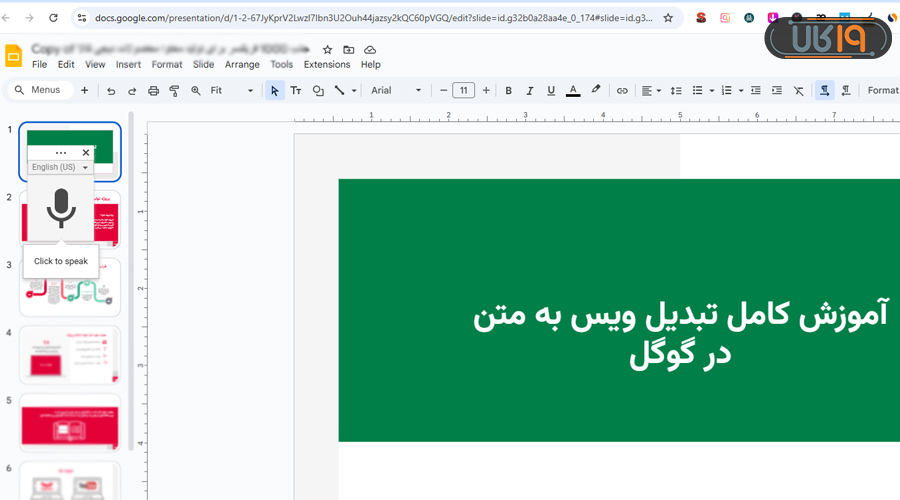Toggle bold formatting
The width and height of the screenshot is (900, 500).
point(508,91)
